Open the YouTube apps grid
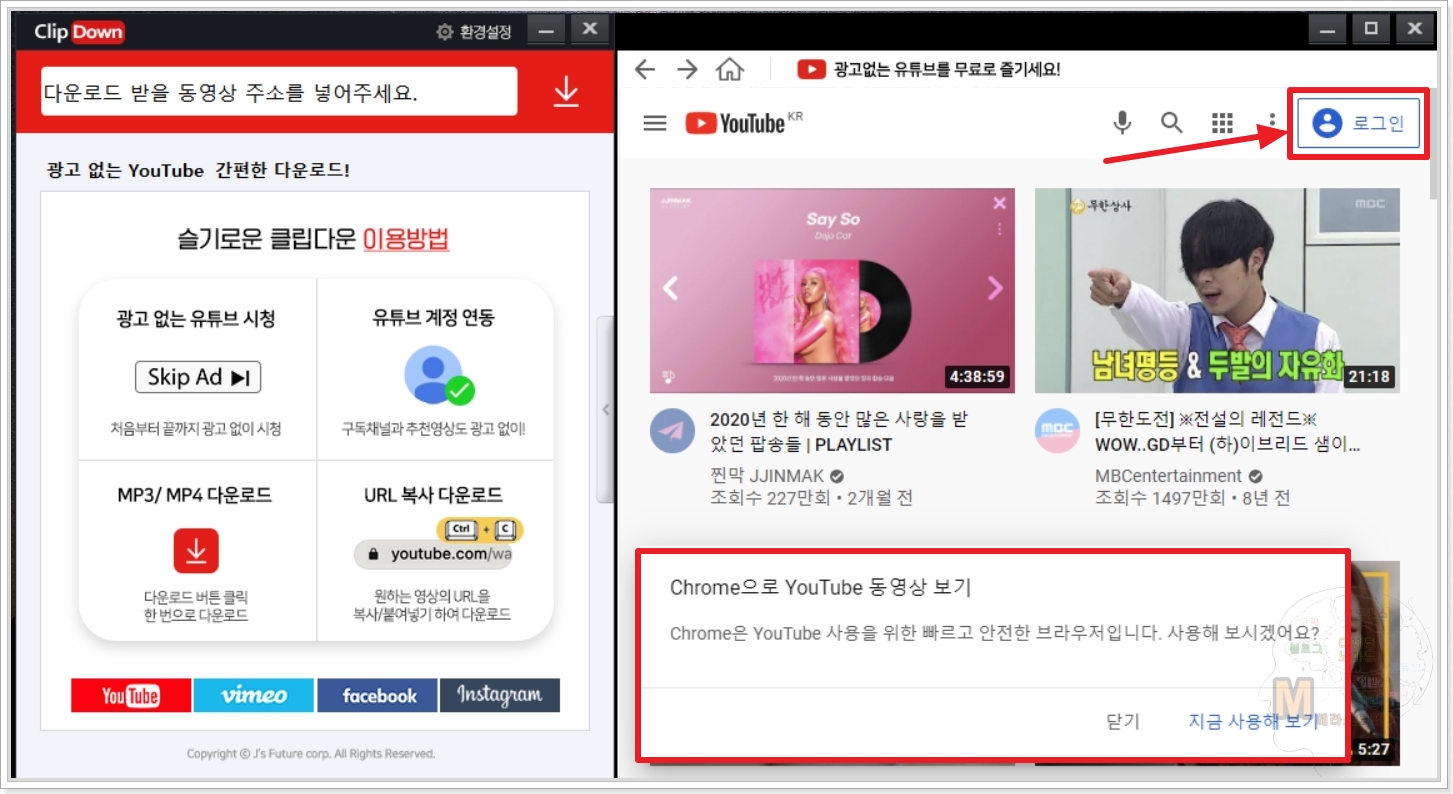 click(x=1222, y=123)
